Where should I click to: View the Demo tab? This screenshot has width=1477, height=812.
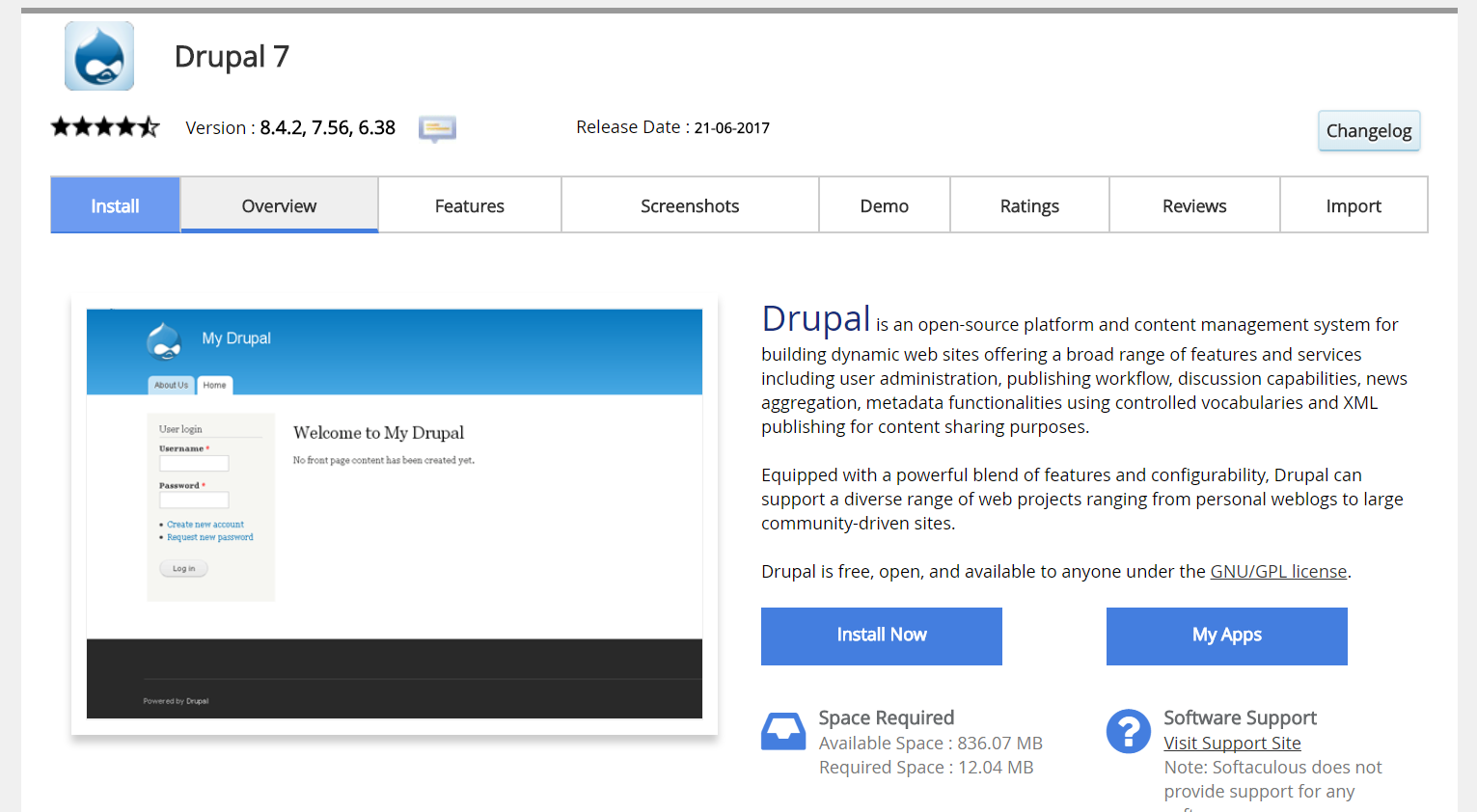point(884,205)
